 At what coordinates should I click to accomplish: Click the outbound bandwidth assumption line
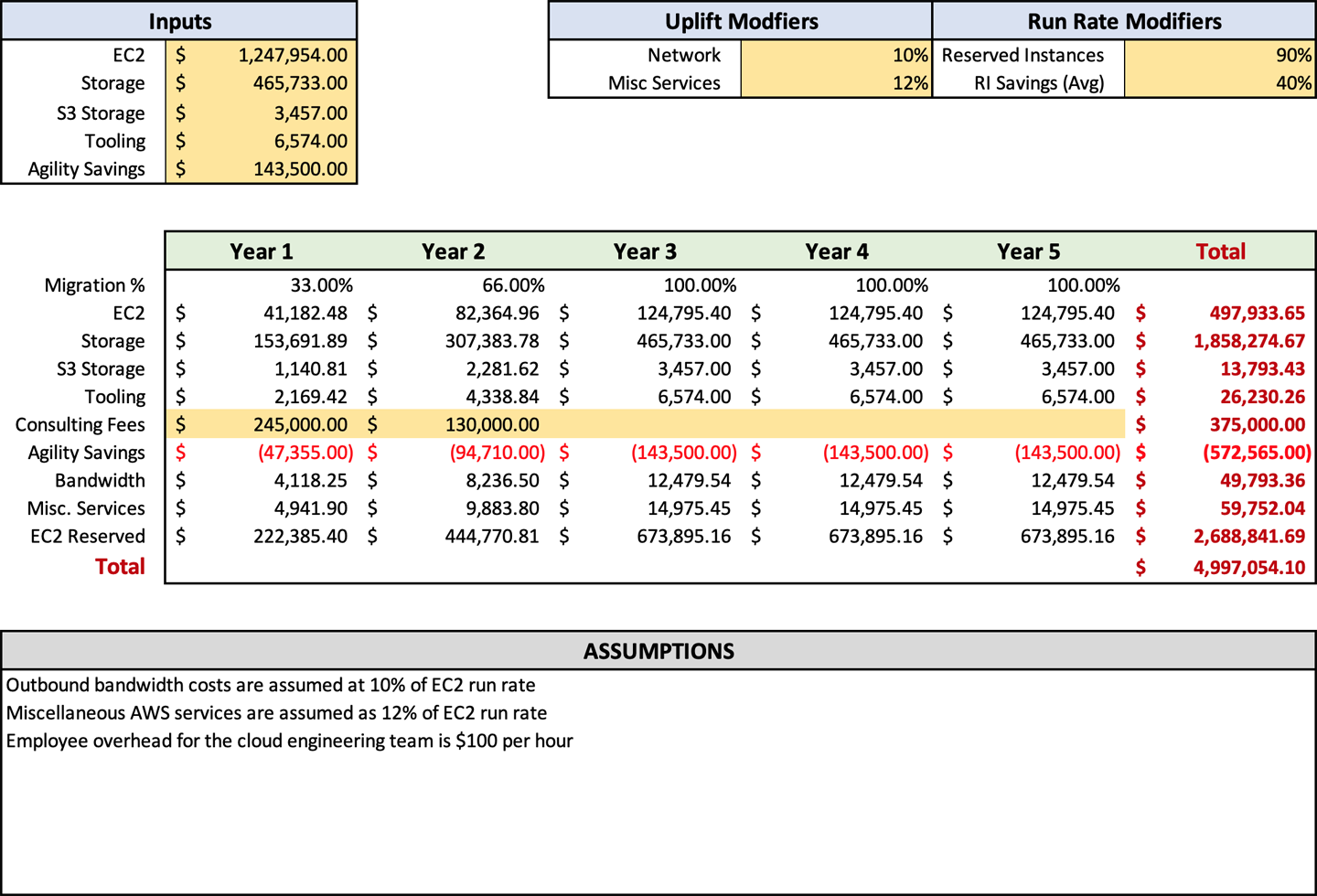click(271, 685)
